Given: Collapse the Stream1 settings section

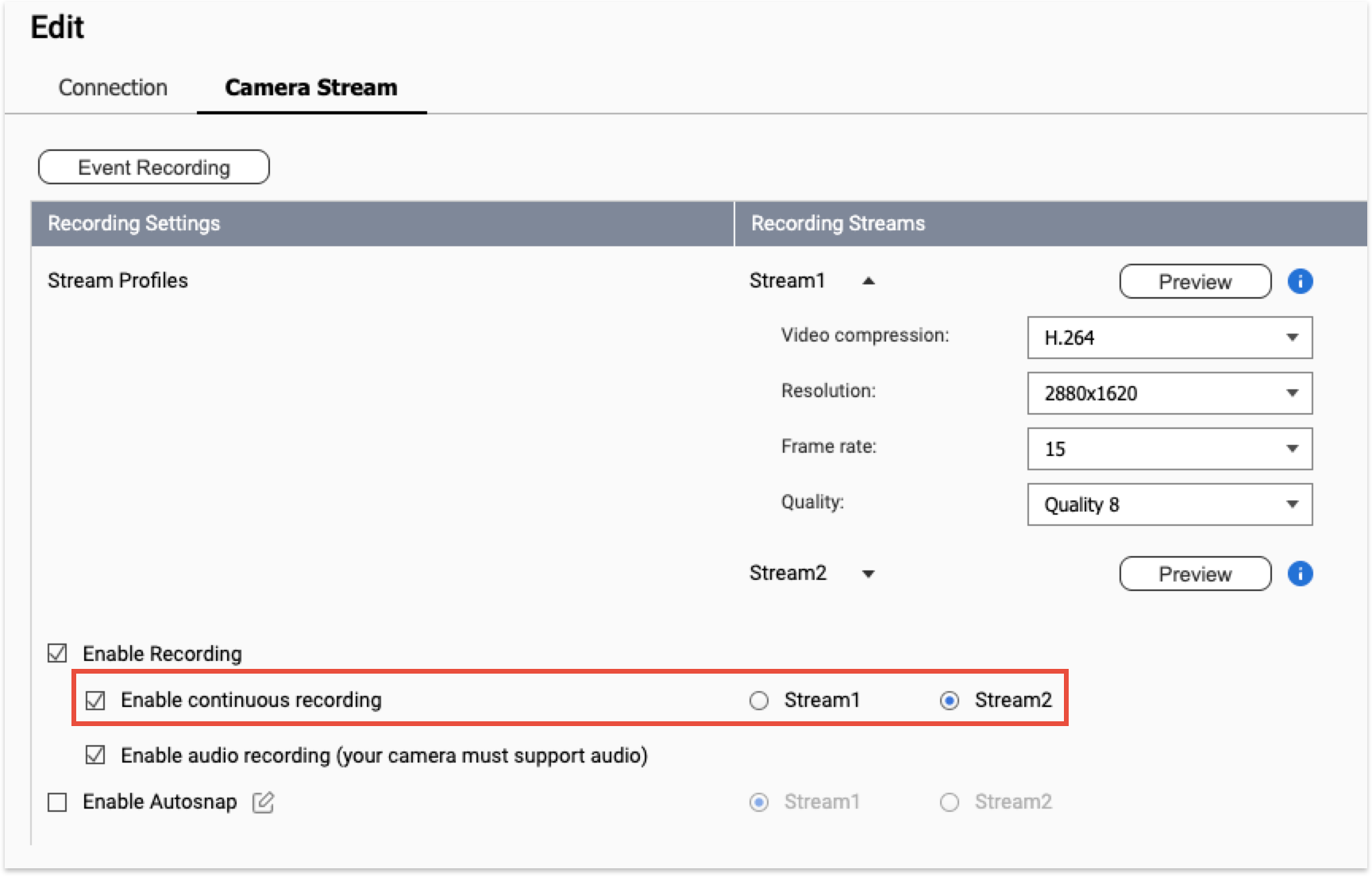Looking at the screenshot, I should [x=869, y=281].
